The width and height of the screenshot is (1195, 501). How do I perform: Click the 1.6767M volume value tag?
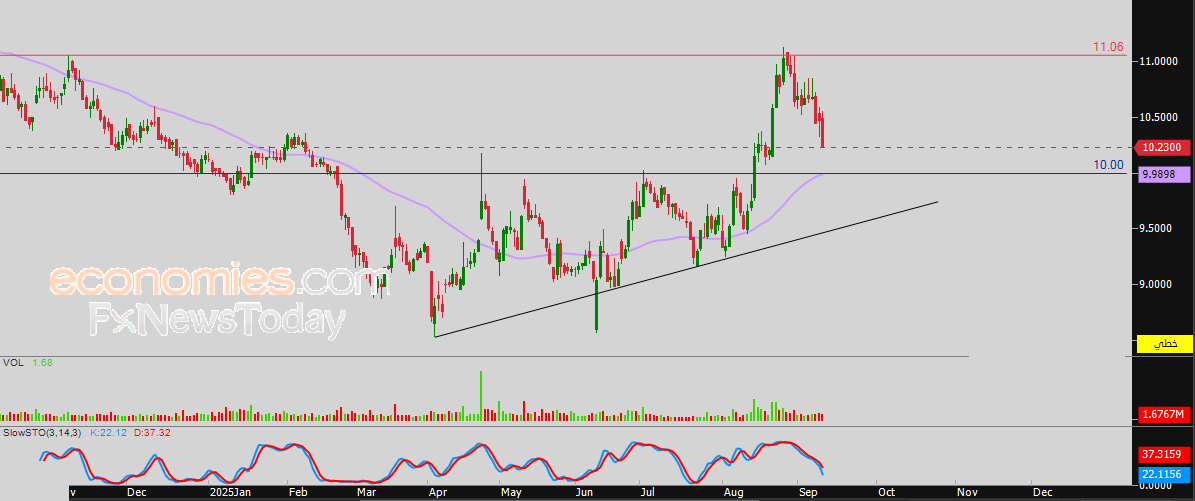1163,415
